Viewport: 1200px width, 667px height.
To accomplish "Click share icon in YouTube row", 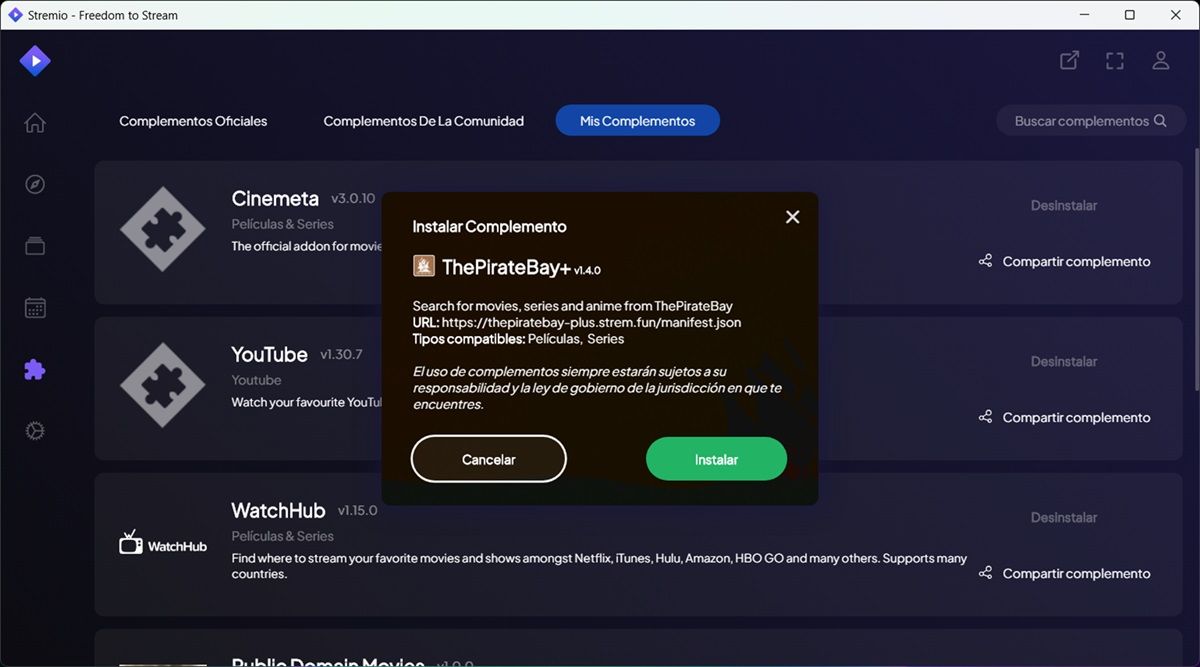I will point(985,417).
